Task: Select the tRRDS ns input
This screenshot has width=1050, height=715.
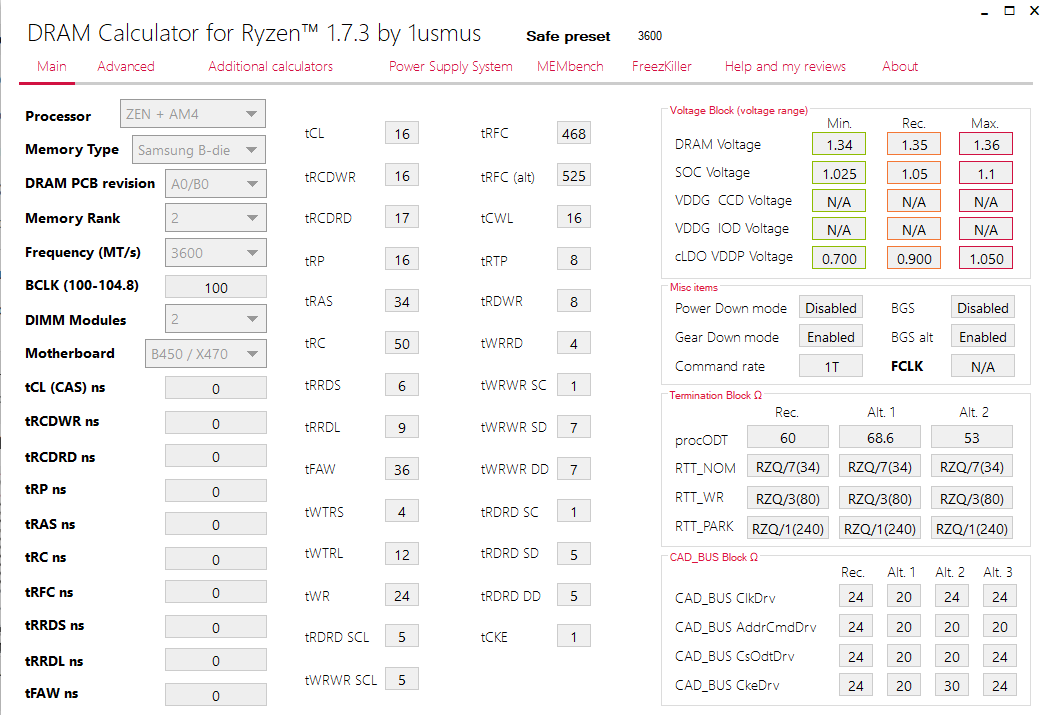Action: point(216,627)
